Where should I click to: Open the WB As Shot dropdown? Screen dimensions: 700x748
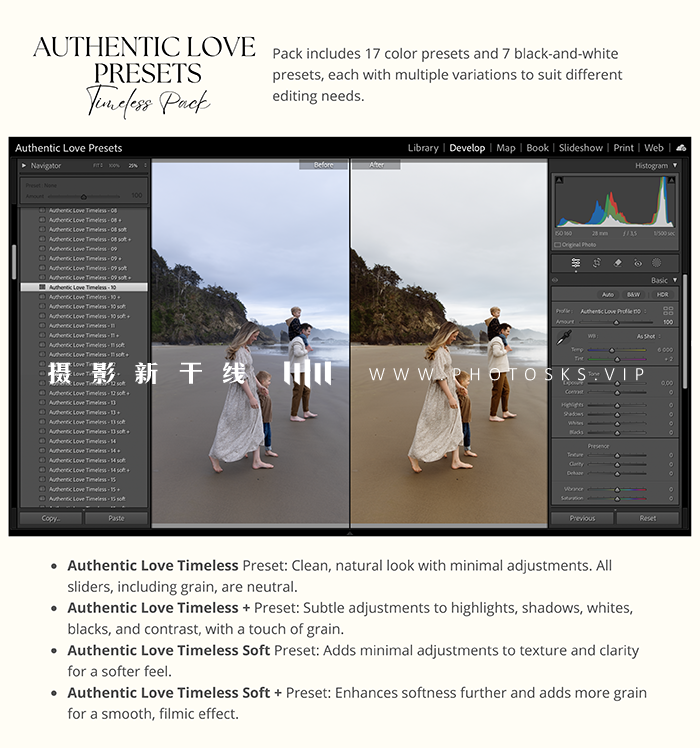648,336
